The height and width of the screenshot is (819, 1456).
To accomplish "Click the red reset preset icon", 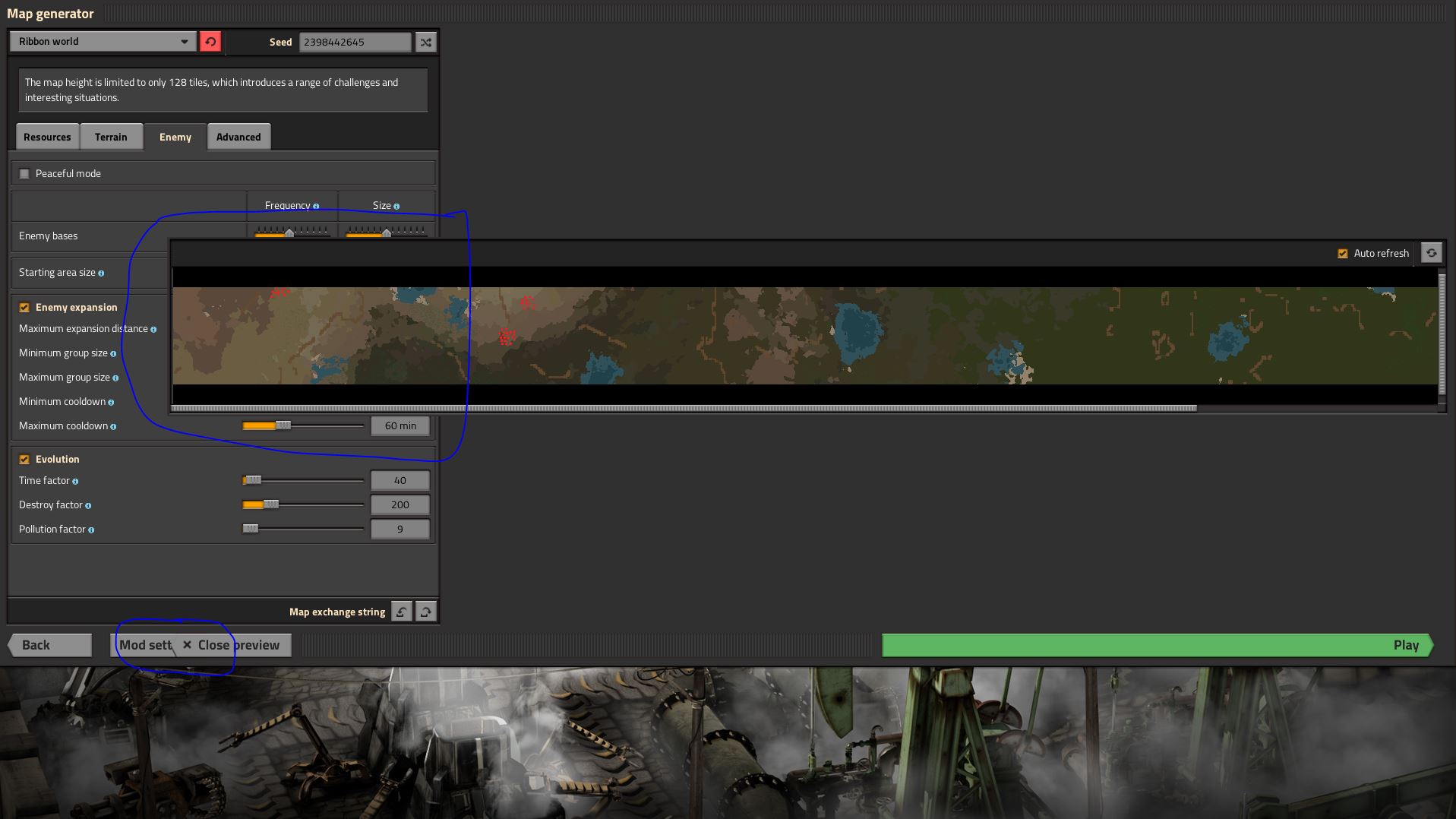I will [210, 42].
